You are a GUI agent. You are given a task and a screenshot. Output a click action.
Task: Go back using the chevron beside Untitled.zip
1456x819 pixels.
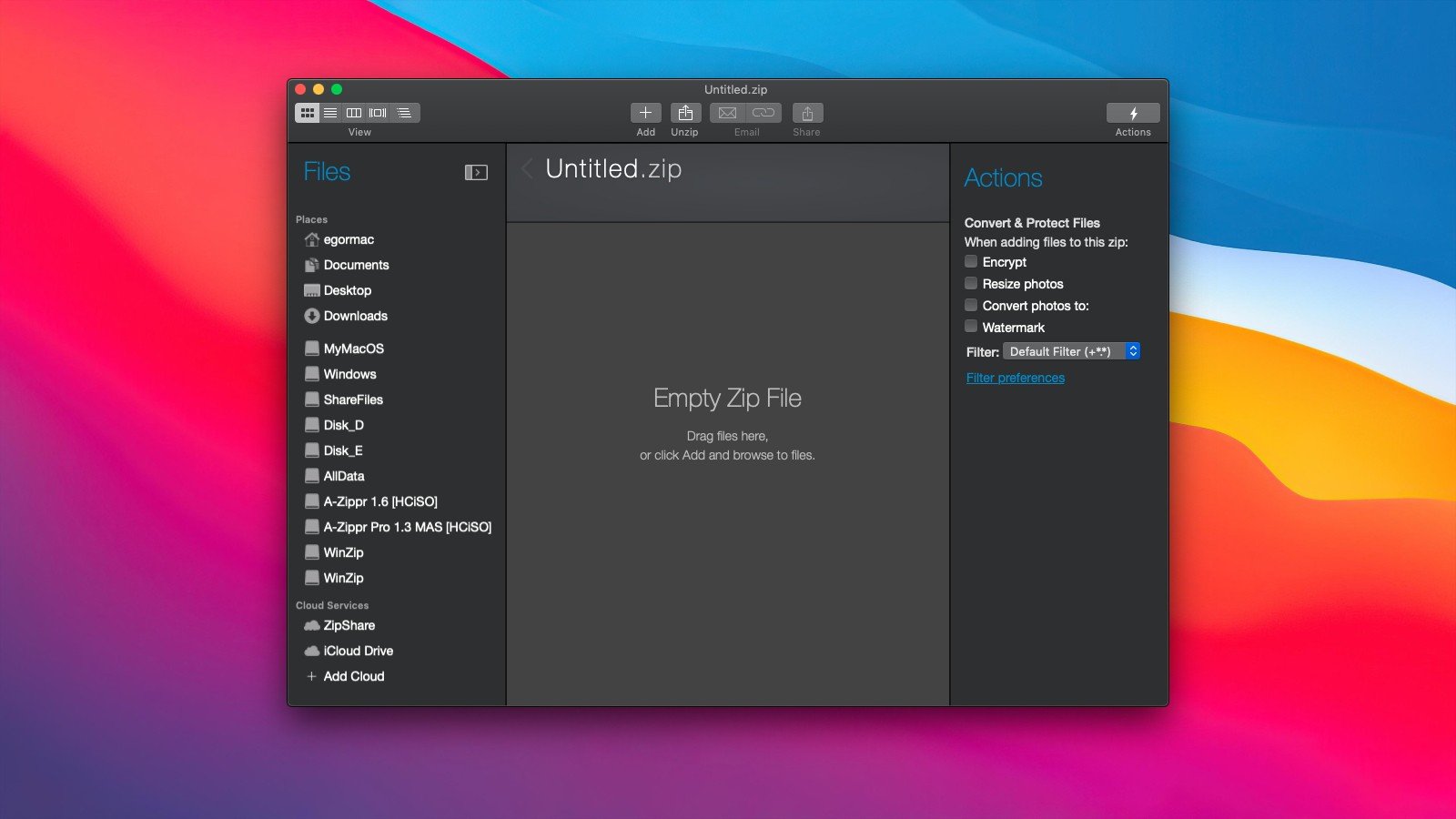coord(527,168)
